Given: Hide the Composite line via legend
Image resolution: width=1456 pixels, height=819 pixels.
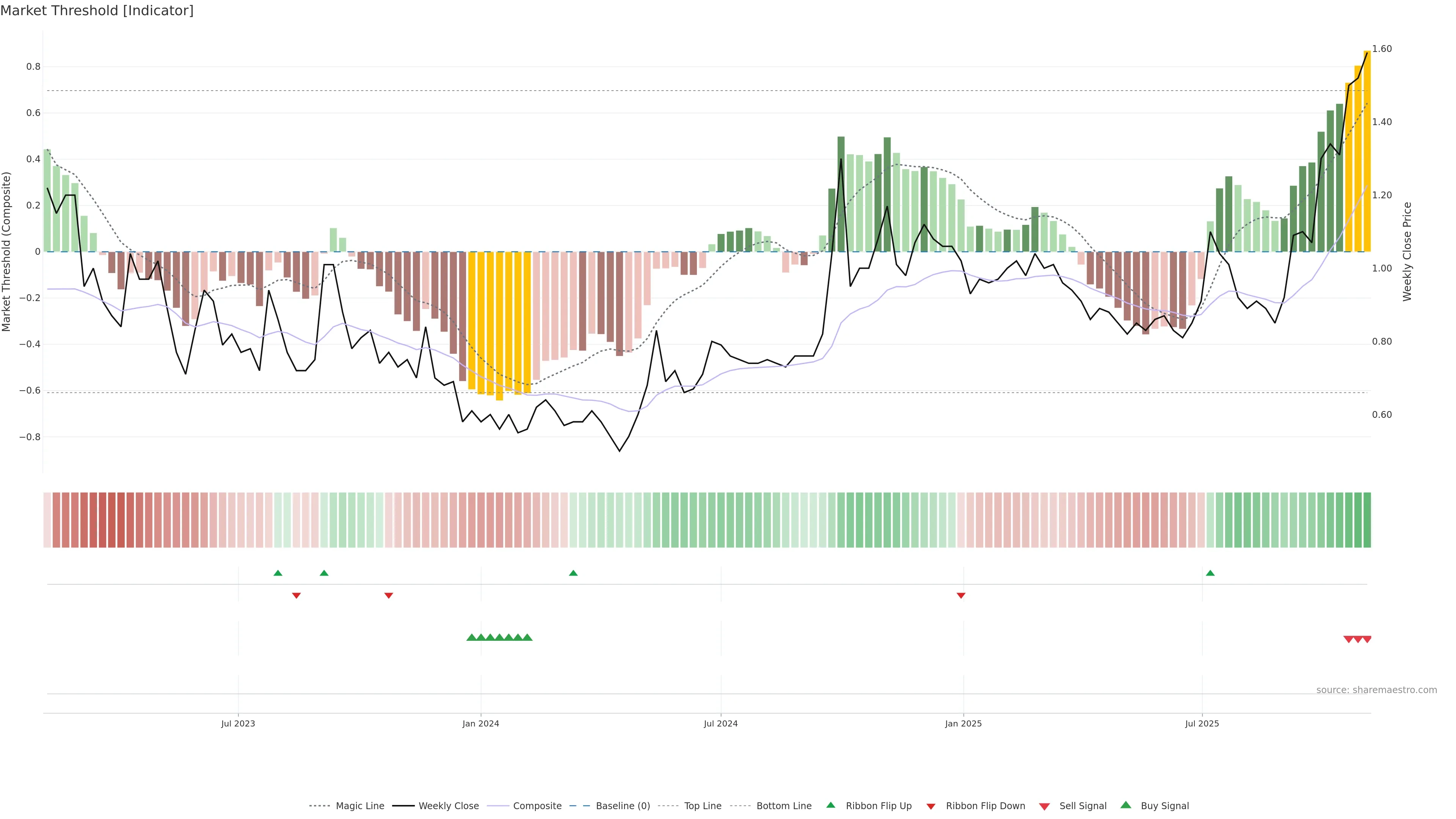Looking at the screenshot, I should pos(537,806).
